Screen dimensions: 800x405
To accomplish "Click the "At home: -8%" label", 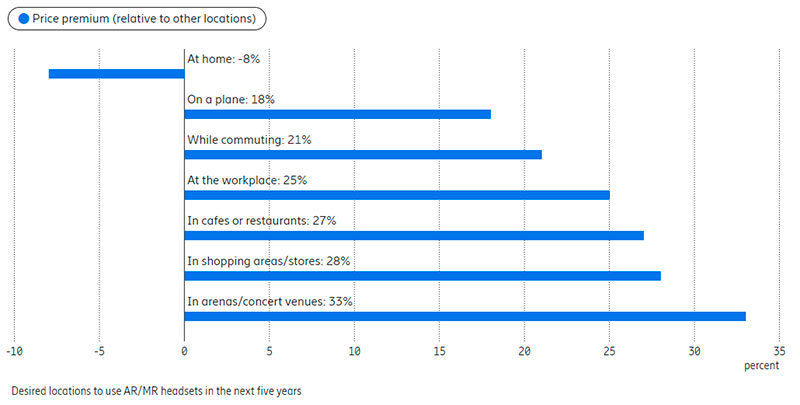I will [x=224, y=59].
